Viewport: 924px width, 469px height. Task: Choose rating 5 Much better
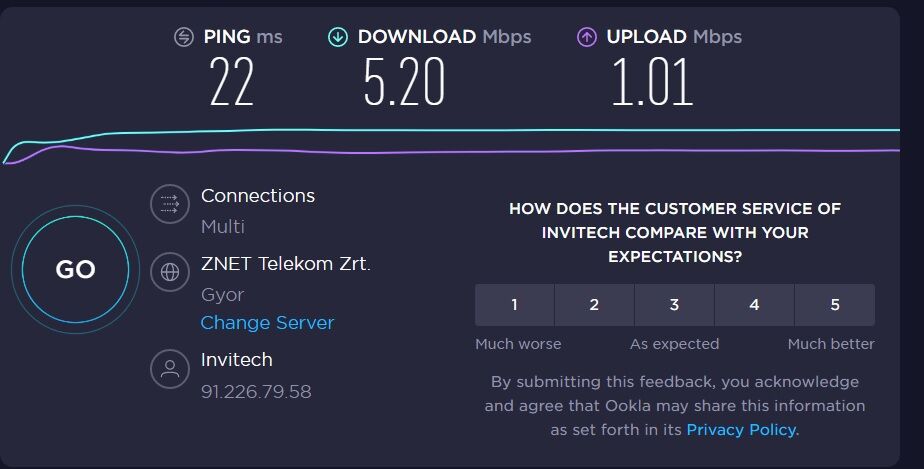(x=835, y=305)
